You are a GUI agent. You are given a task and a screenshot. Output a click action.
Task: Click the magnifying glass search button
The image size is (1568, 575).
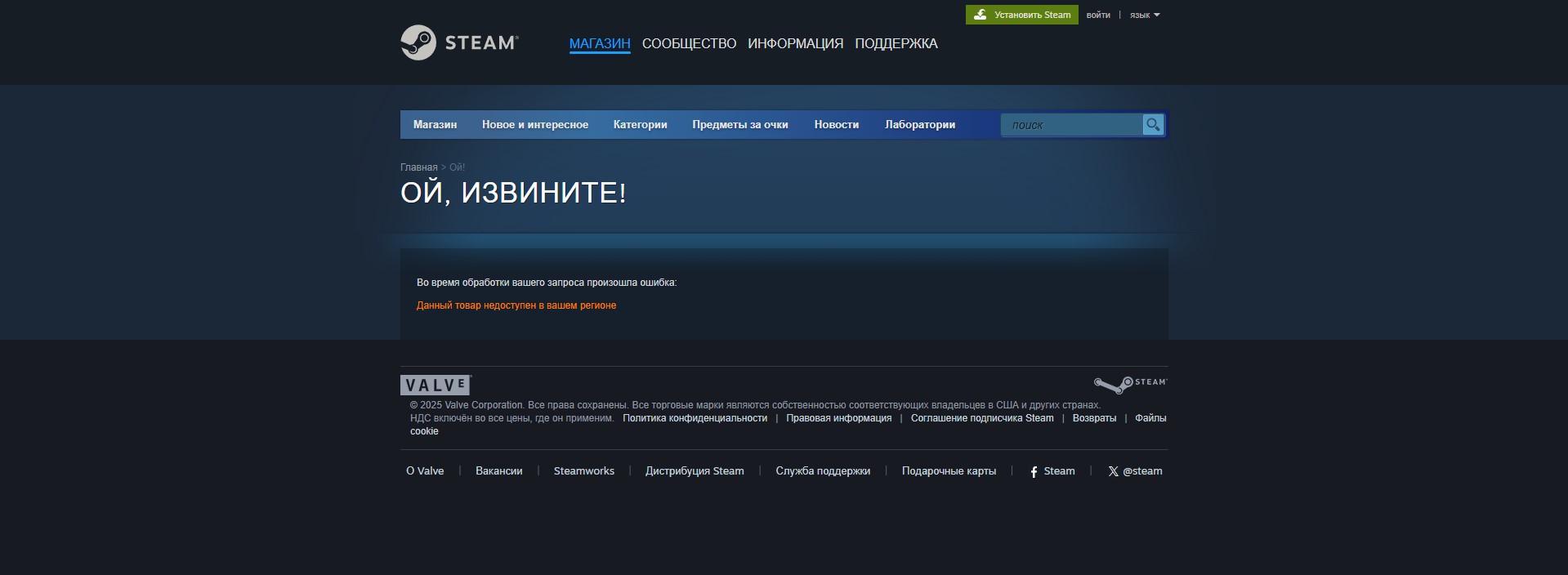click(x=1153, y=125)
